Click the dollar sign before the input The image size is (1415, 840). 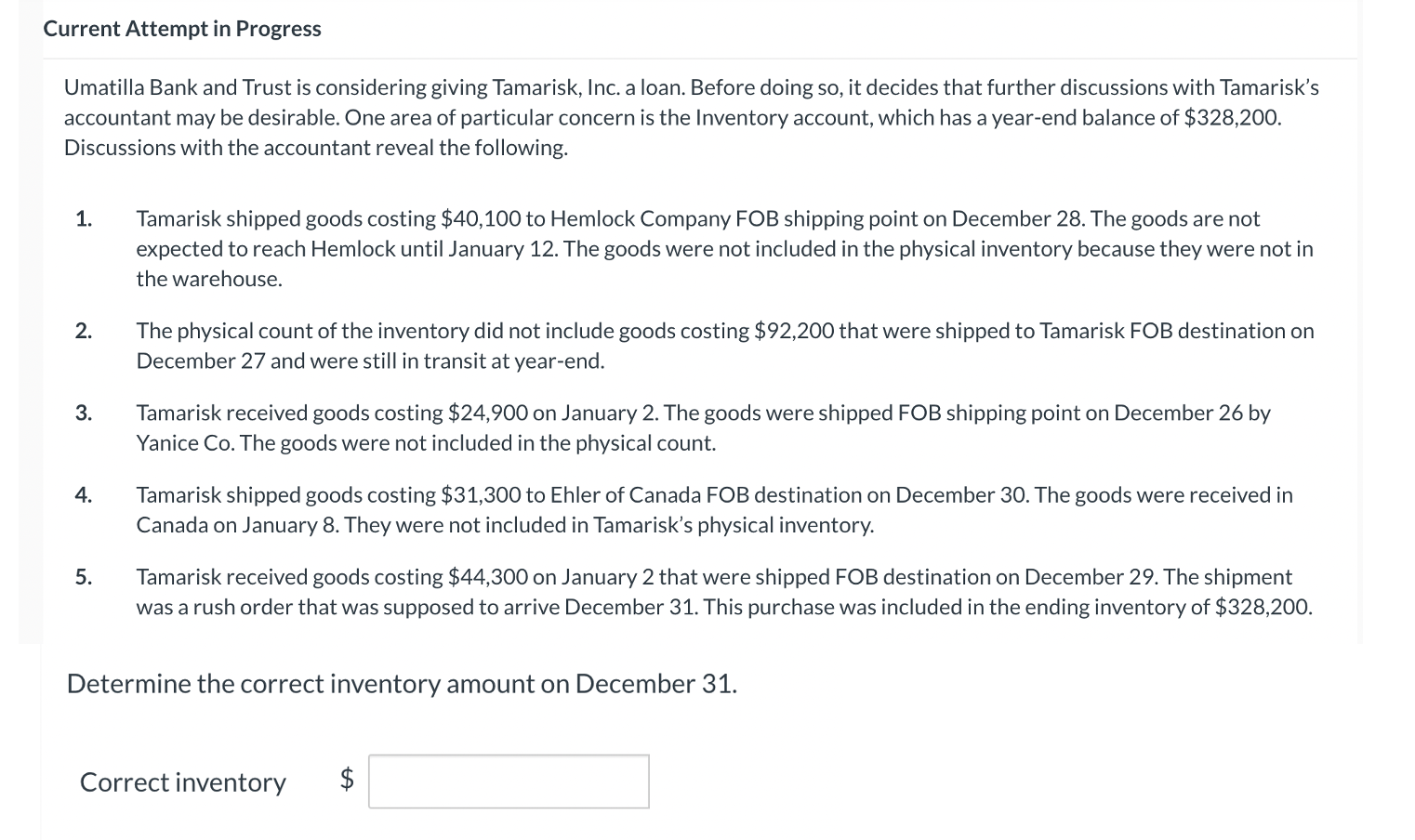tap(347, 779)
